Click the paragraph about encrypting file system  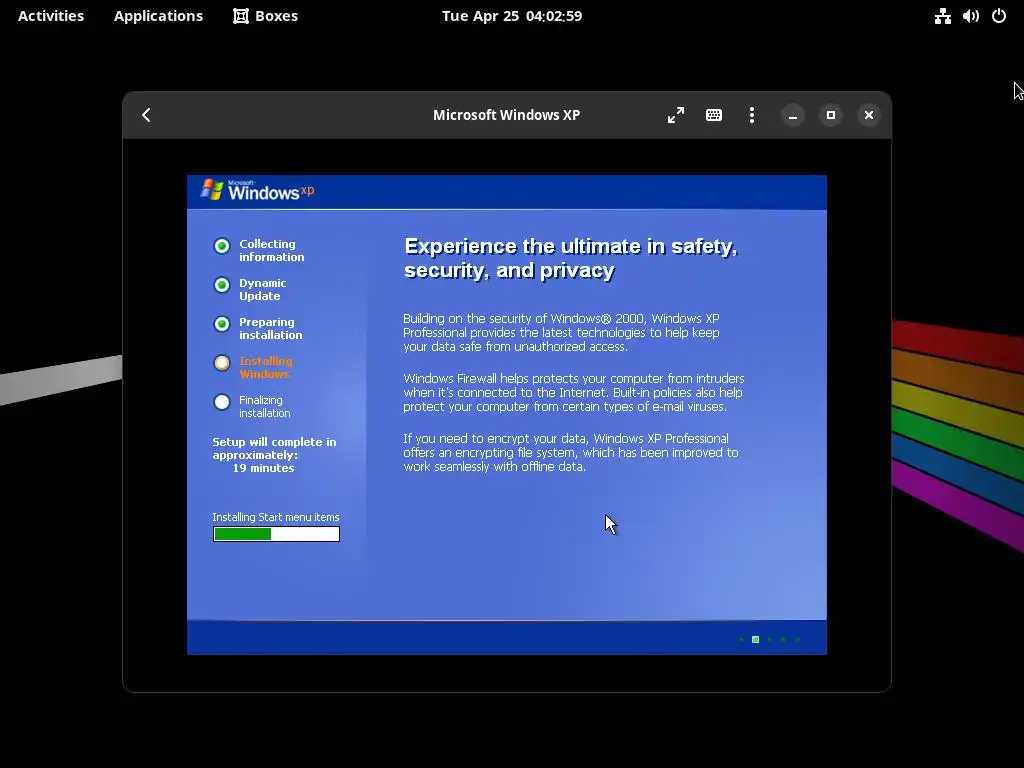click(x=571, y=453)
